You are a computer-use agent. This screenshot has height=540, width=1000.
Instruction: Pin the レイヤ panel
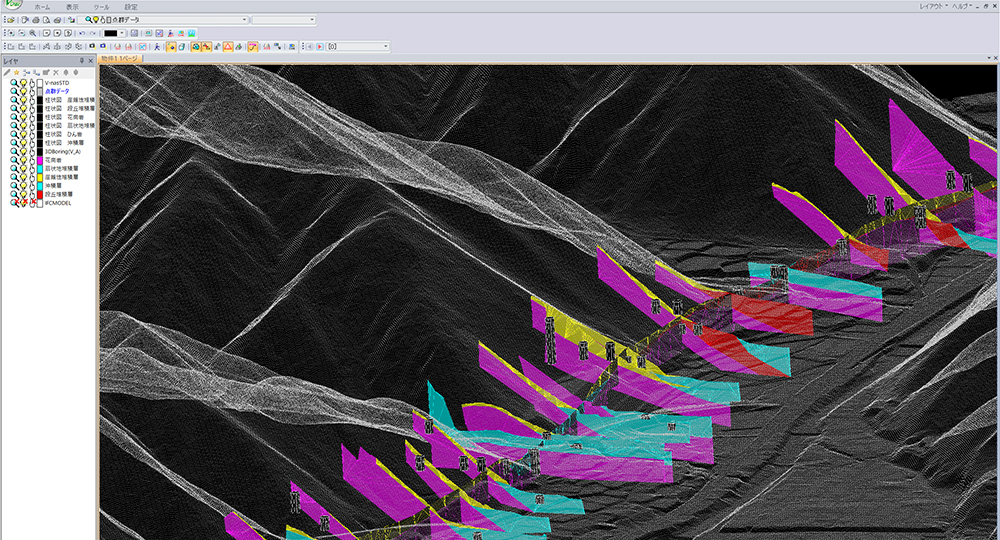tap(82, 61)
